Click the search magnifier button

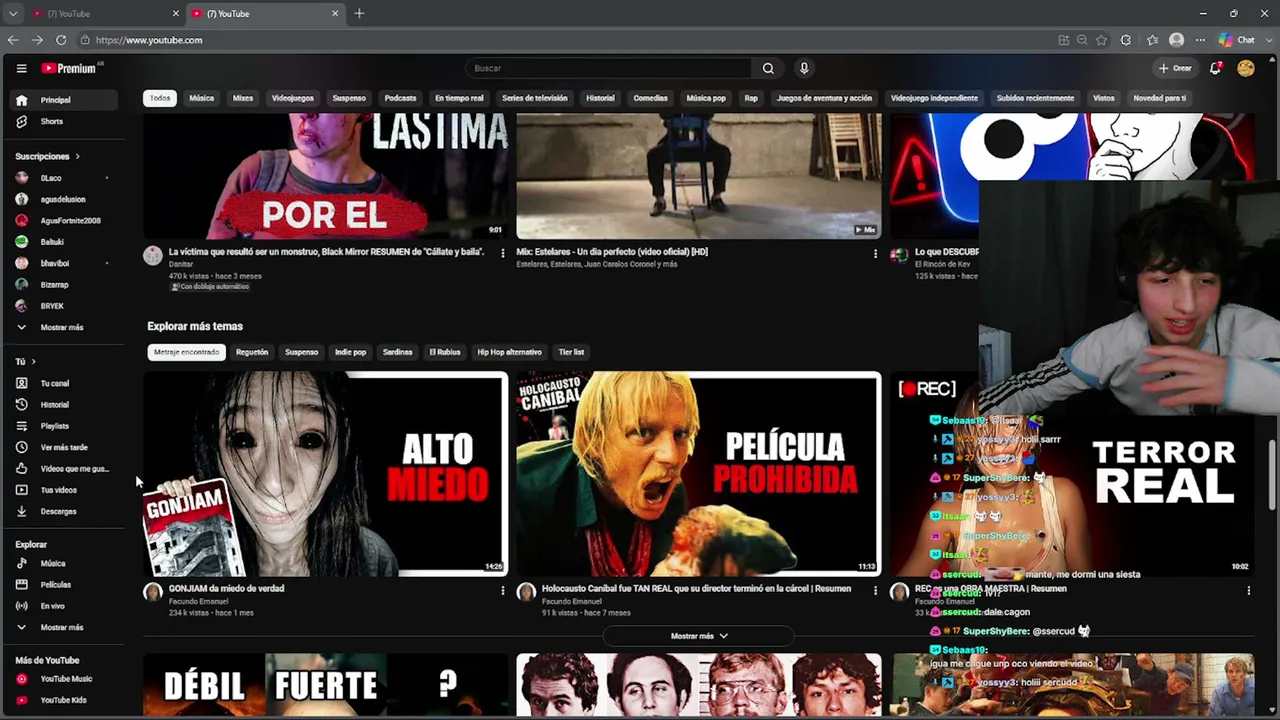(768, 68)
